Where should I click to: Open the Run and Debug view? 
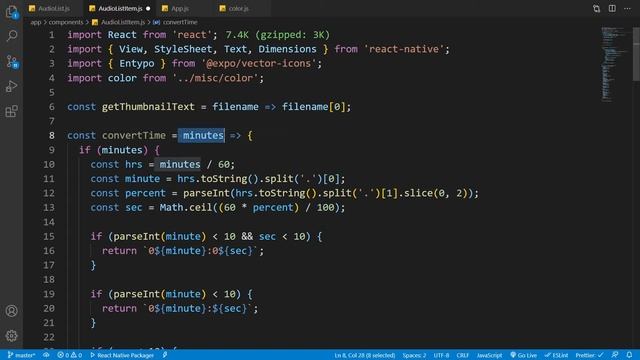point(11,87)
